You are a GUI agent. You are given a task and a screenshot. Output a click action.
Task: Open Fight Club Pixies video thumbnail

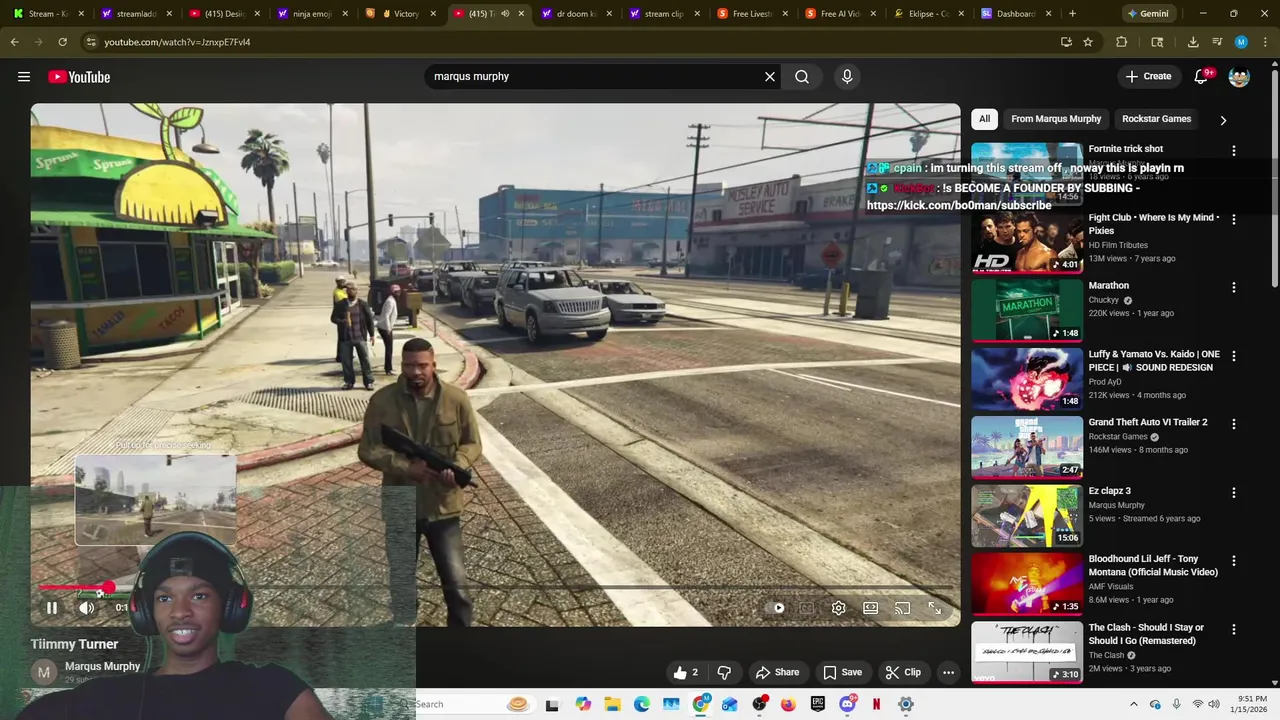pyautogui.click(x=1027, y=242)
